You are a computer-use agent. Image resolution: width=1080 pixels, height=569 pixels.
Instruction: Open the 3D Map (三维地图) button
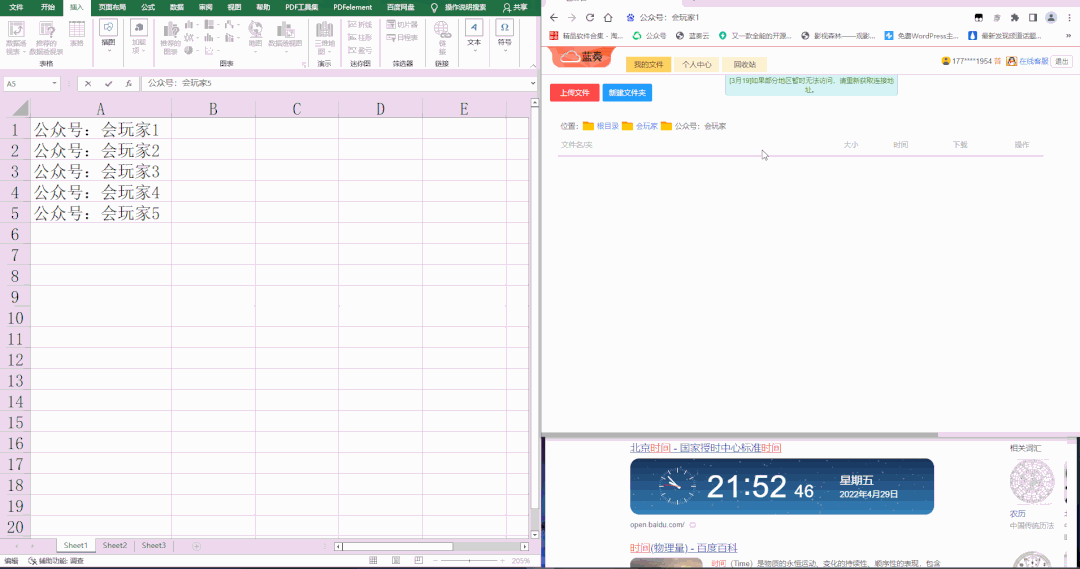324,38
